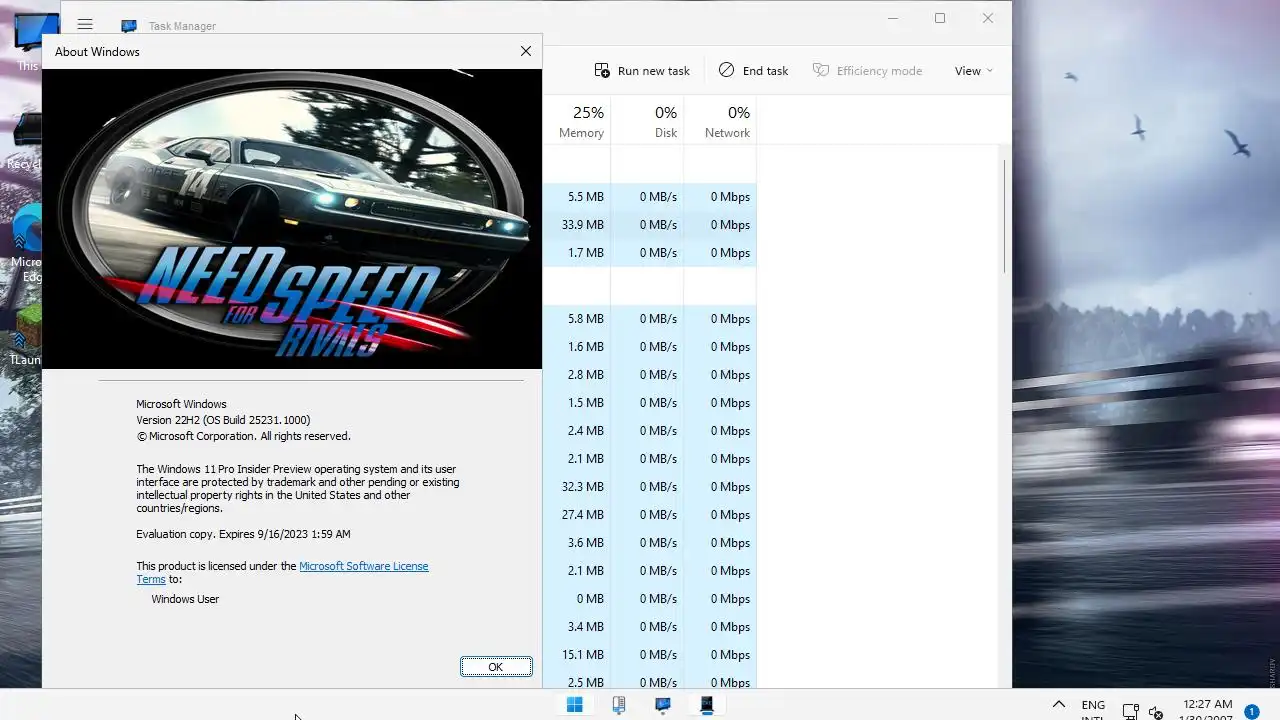Image resolution: width=1280 pixels, height=720 pixels.
Task: Open the Task Manager hamburger navigation menu
Action: [x=85, y=25]
